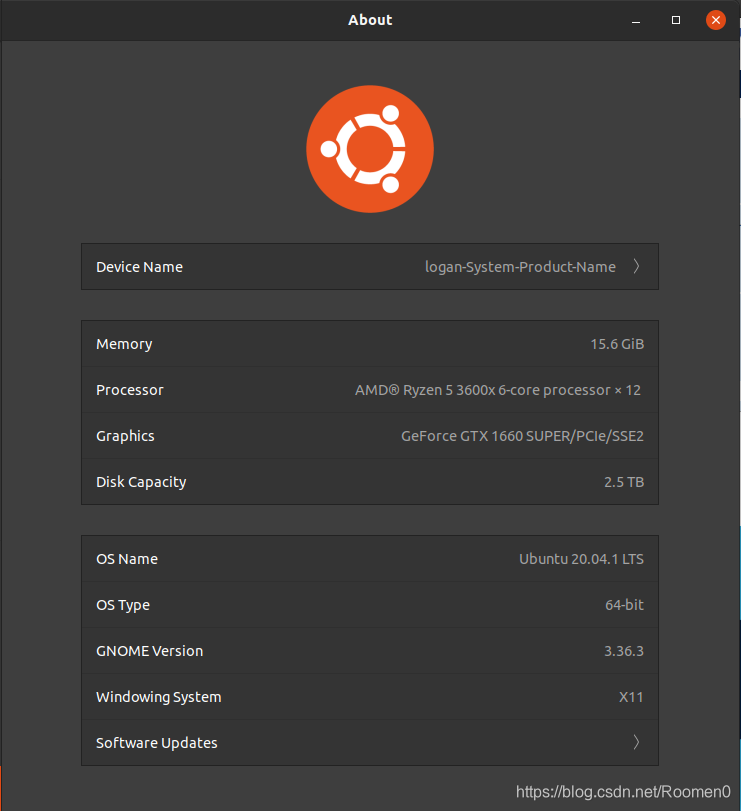Select the OS Type label
Image resolution: width=741 pixels, height=811 pixels.
pos(123,605)
